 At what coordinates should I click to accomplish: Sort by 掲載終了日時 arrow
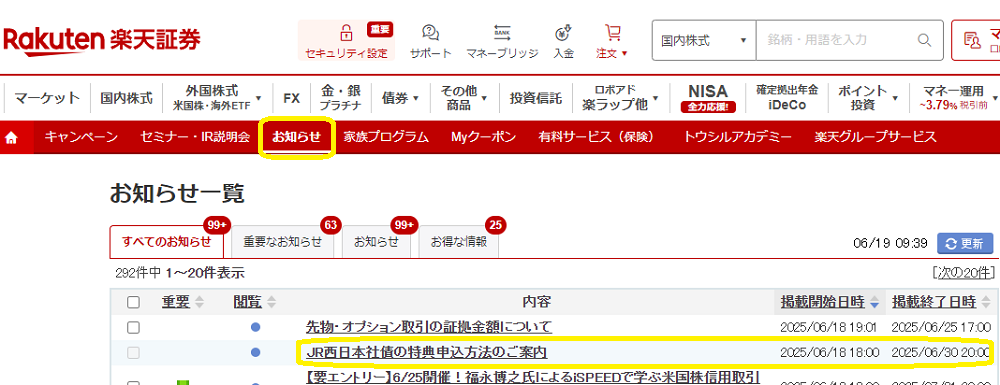point(985,301)
